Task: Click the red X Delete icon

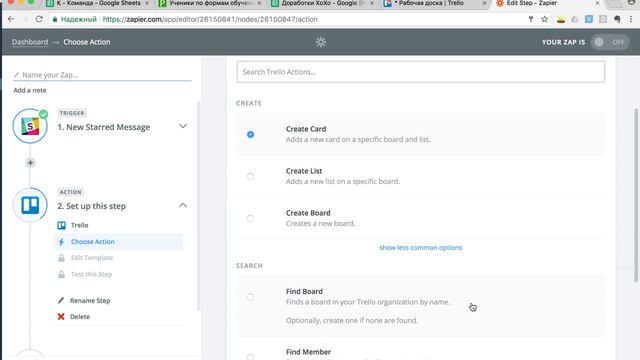Action: [61, 317]
